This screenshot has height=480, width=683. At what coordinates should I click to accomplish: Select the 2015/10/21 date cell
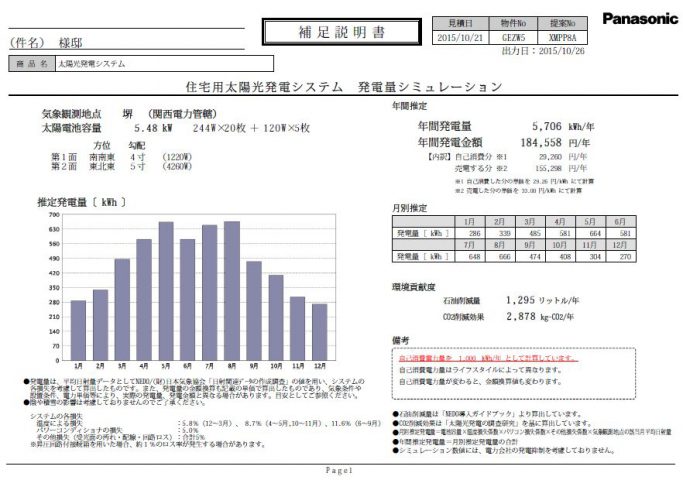[460, 37]
